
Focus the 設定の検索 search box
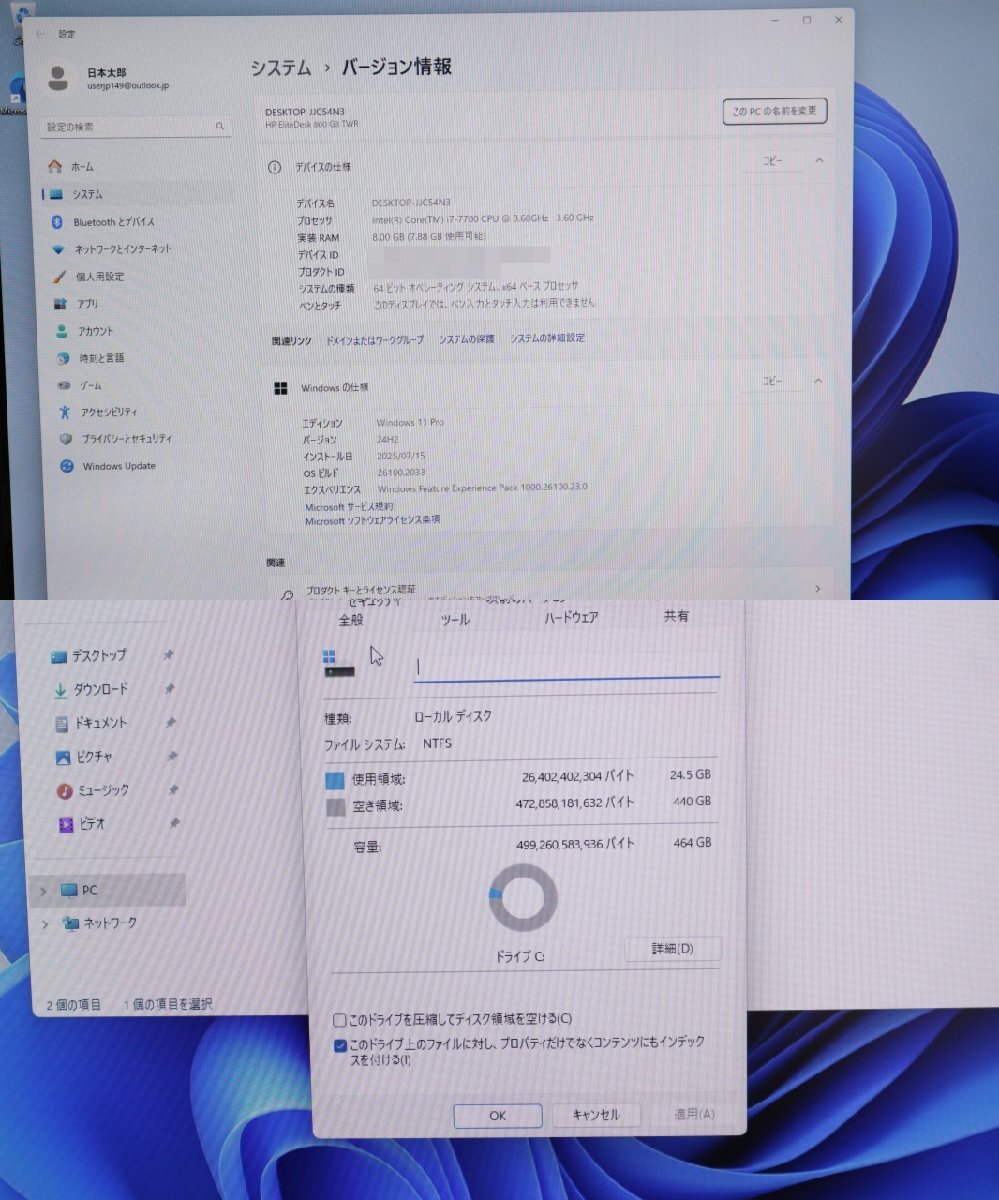click(x=137, y=127)
